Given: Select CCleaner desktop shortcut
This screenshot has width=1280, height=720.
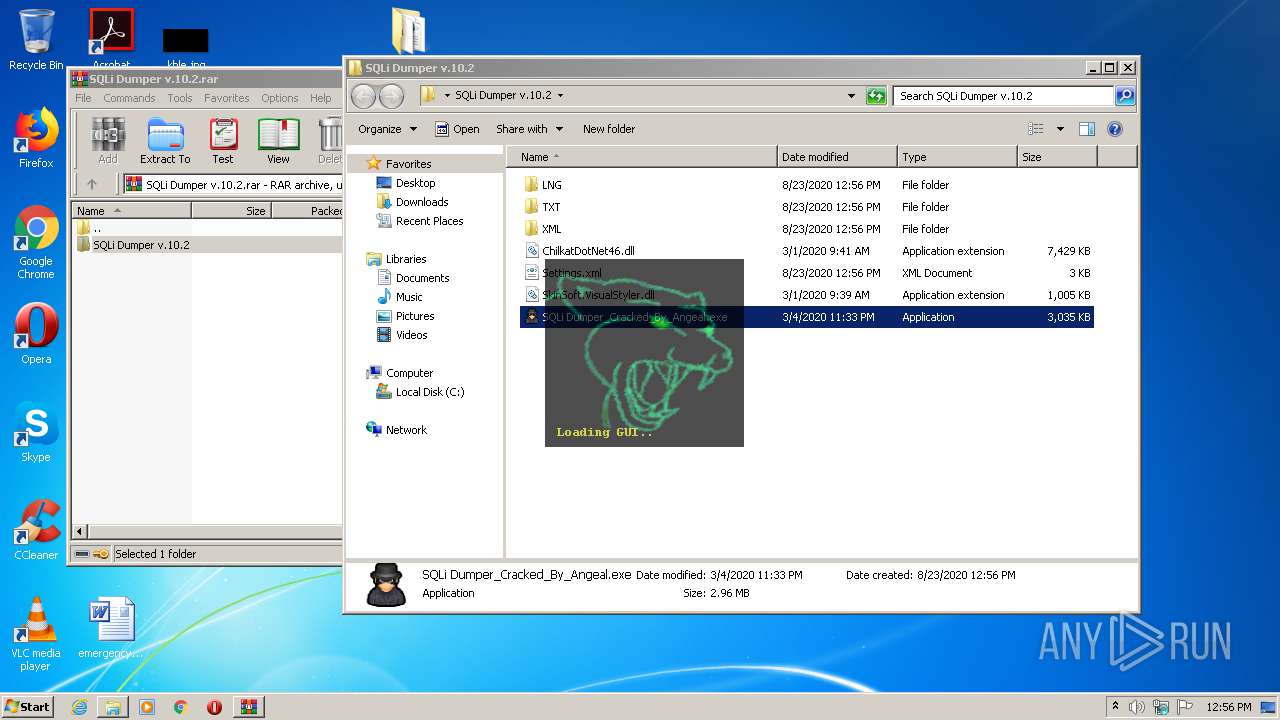Looking at the screenshot, I should [x=36, y=530].
